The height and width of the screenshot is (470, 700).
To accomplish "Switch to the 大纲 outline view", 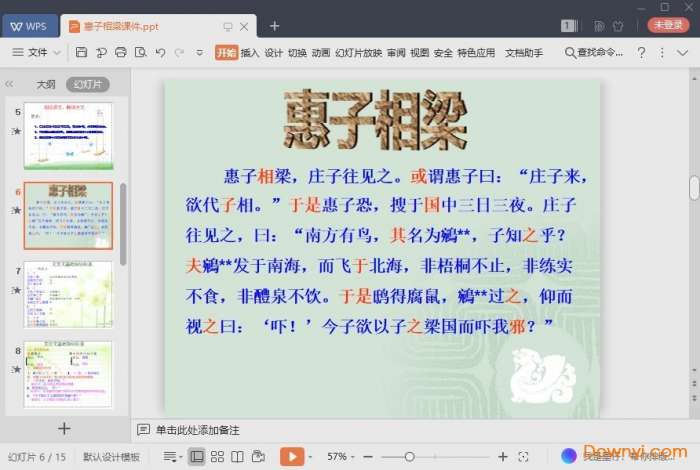I will pos(46,84).
